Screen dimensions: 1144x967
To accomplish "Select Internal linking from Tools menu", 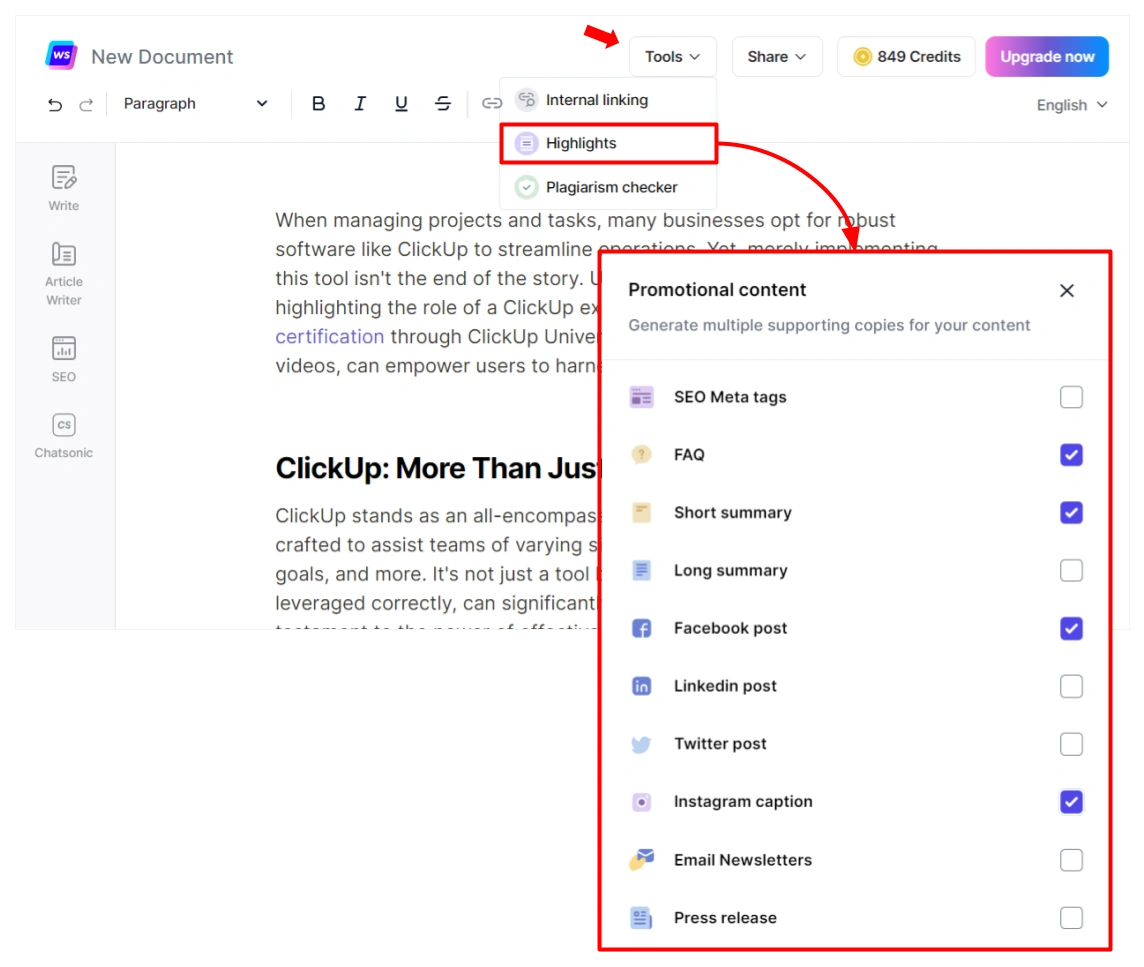I will click(608, 100).
